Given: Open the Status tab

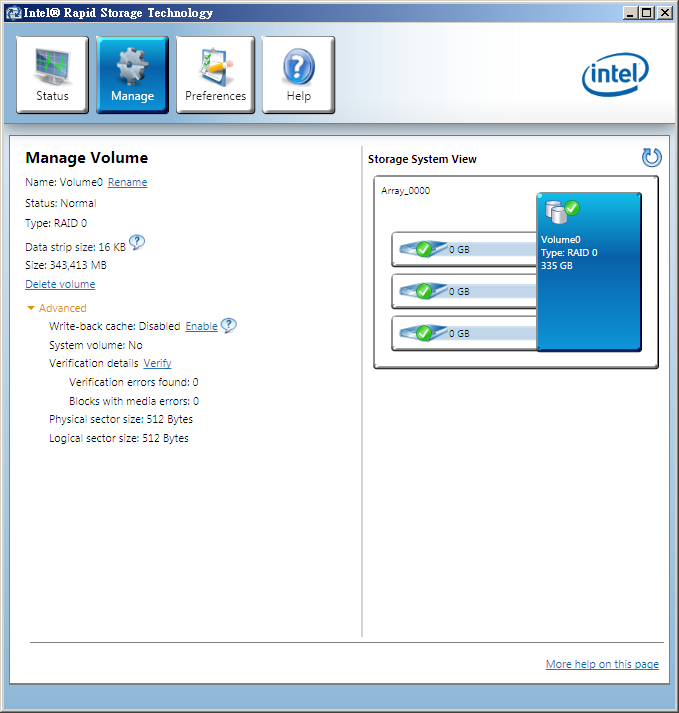Looking at the screenshot, I should (x=52, y=75).
